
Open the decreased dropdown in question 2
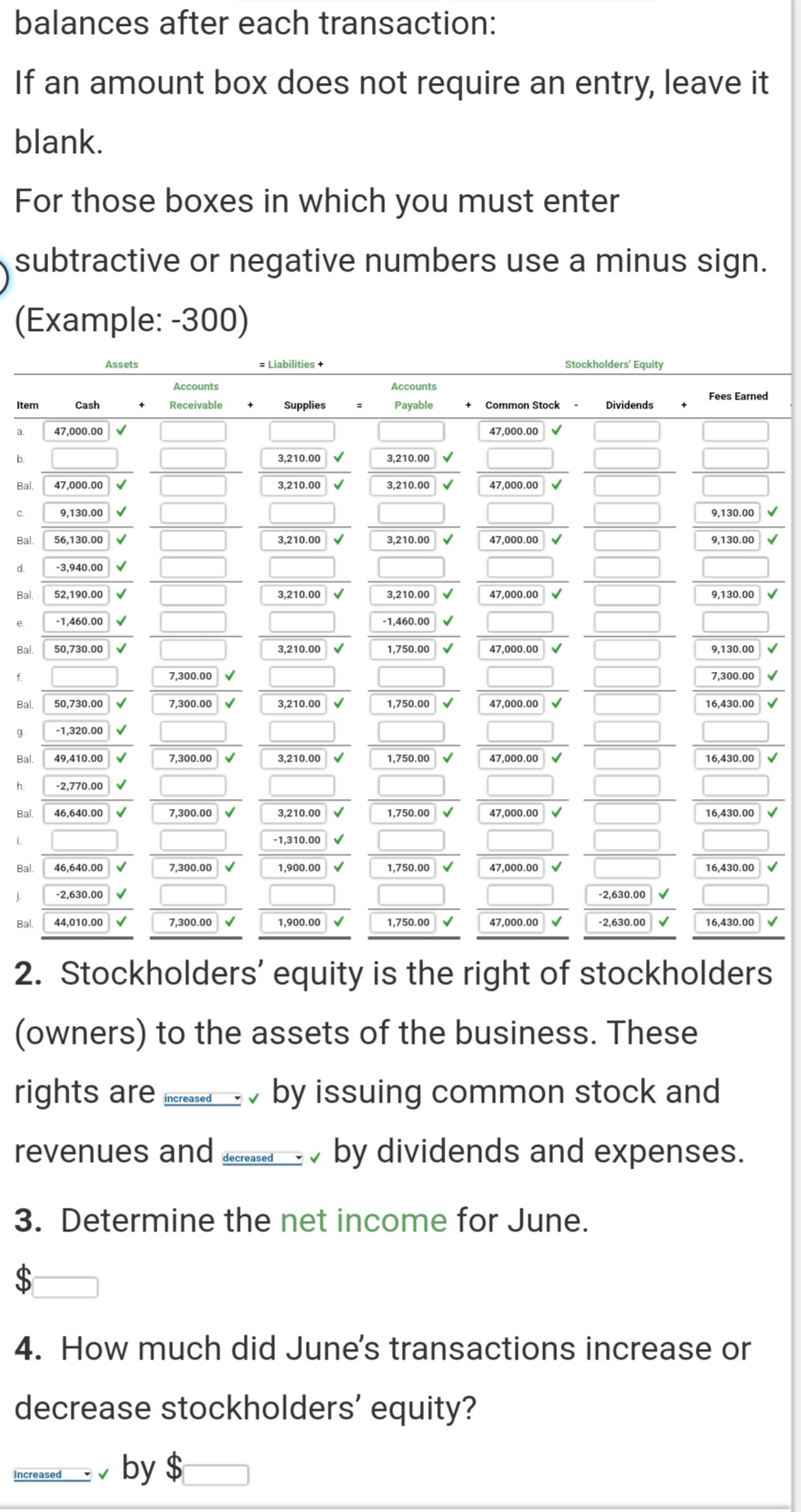pyautogui.click(x=261, y=1157)
